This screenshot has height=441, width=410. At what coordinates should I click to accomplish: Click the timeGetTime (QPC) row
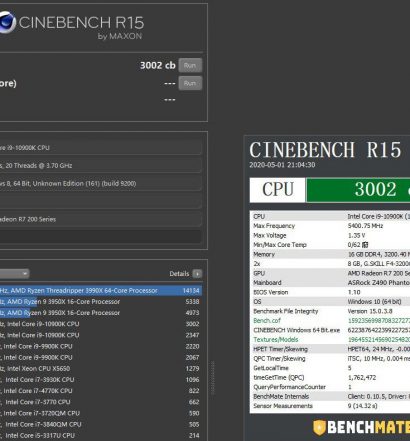(x=330, y=378)
